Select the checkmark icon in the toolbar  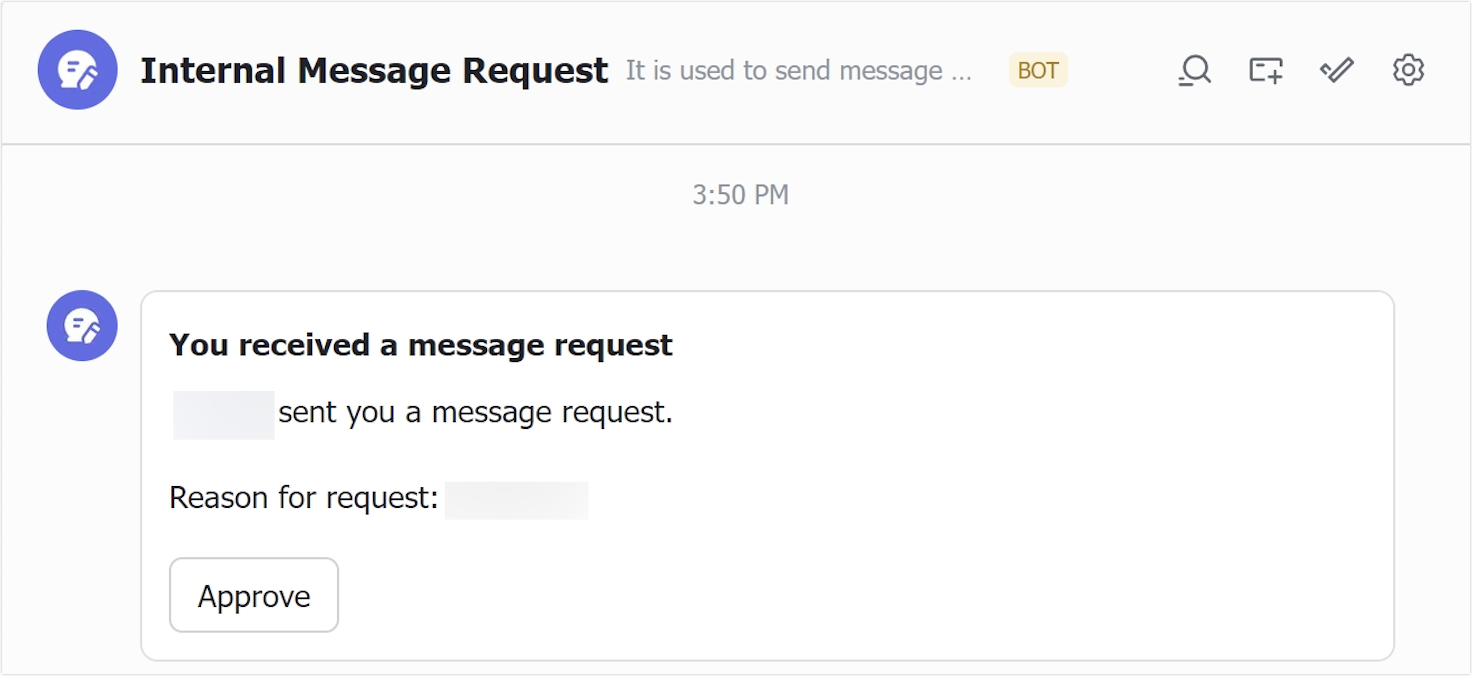pyautogui.click(x=1336, y=70)
